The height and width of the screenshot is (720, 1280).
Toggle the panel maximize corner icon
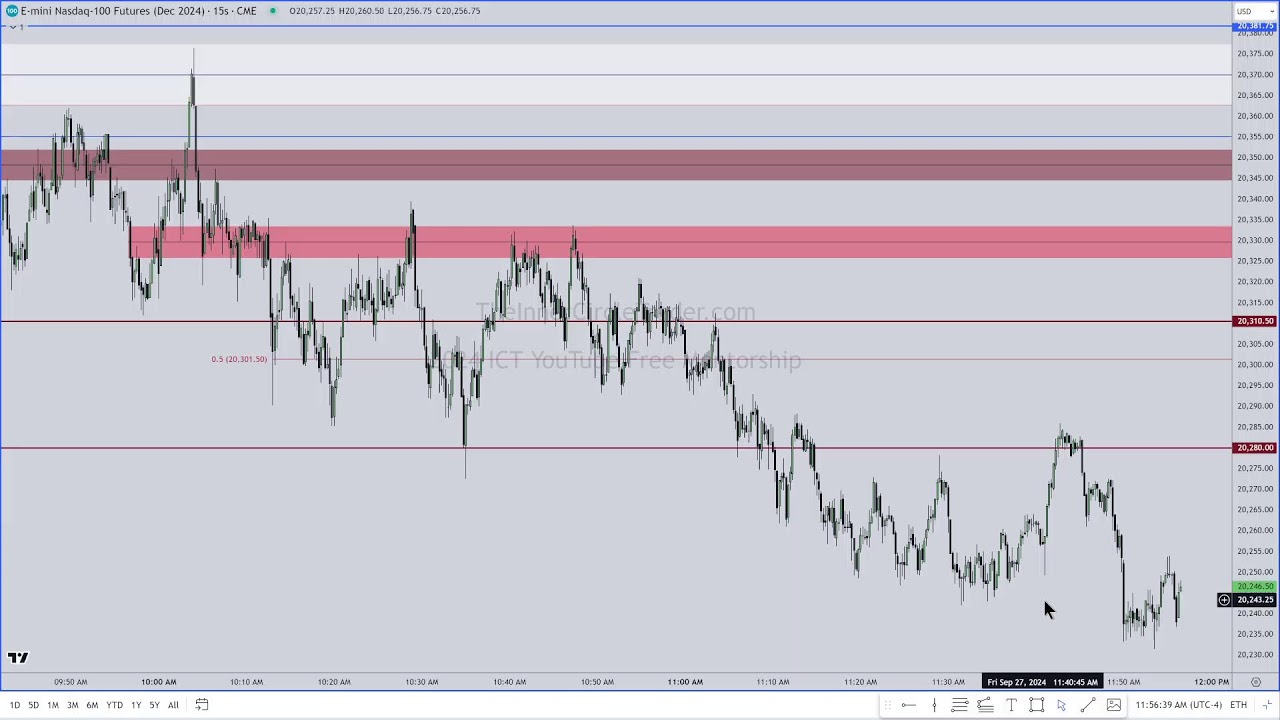click(x=1267, y=705)
